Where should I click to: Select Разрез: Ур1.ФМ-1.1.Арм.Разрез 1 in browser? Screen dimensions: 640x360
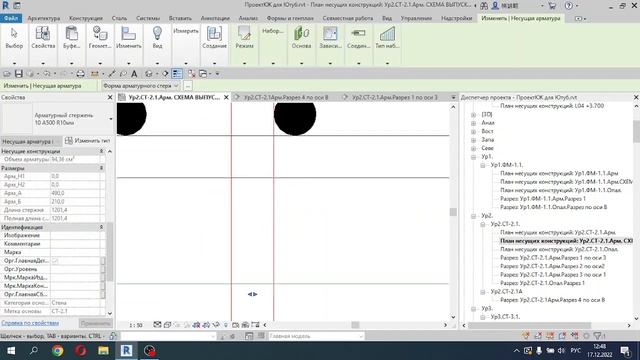(x=542, y=199)
